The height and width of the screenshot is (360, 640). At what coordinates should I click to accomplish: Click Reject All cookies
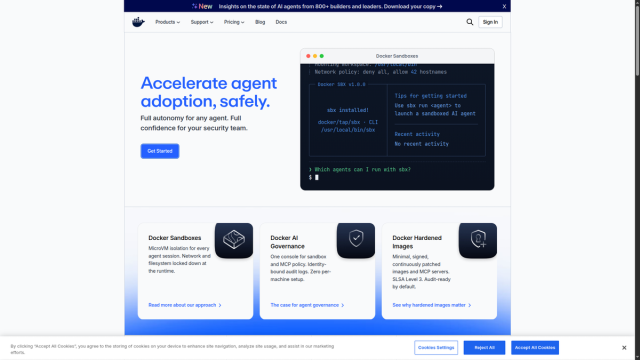tap(484, 348)
